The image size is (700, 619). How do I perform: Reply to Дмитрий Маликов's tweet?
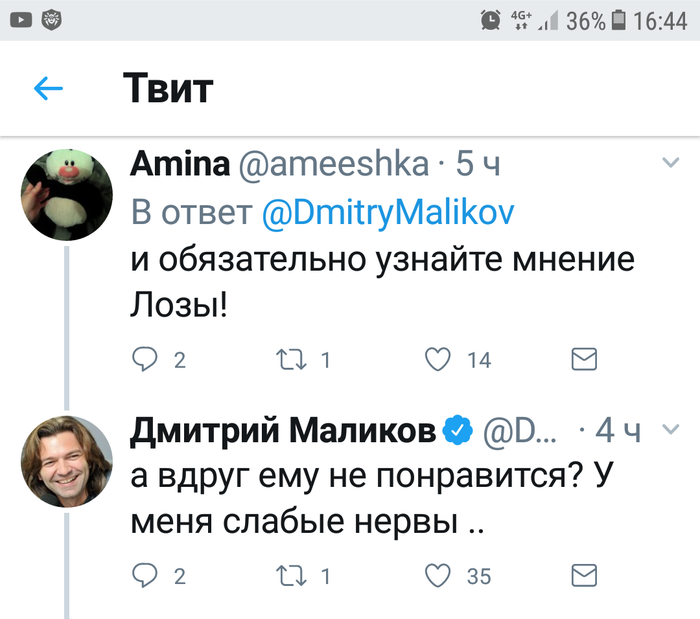(x=146, y=575)
